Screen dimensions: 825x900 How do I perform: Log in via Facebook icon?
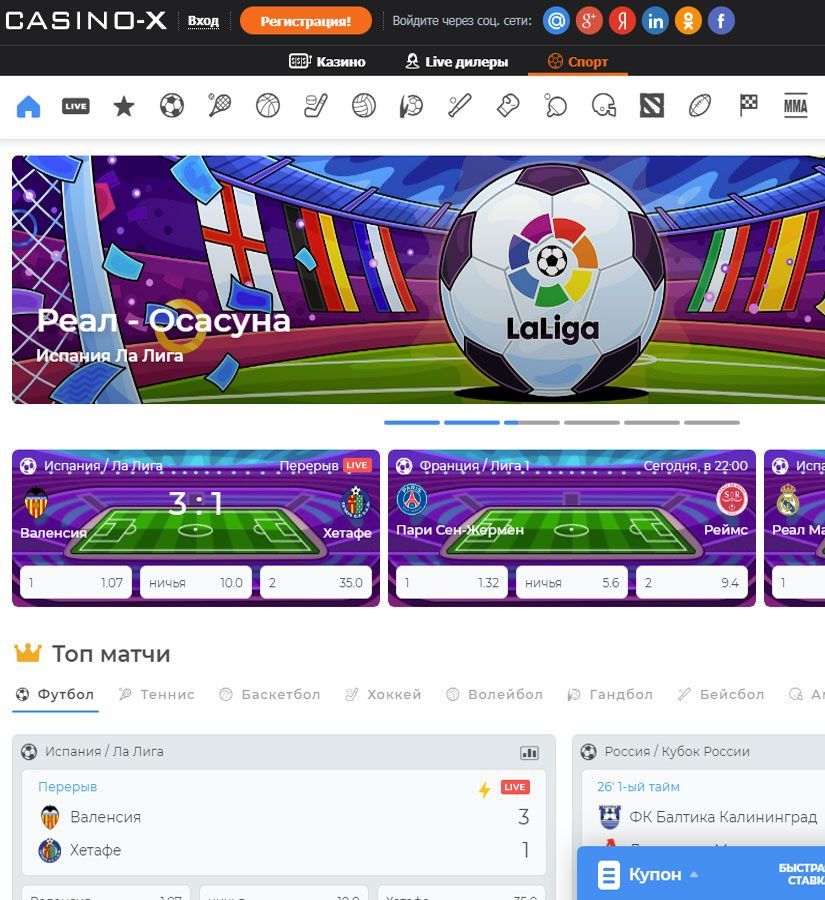720,20
